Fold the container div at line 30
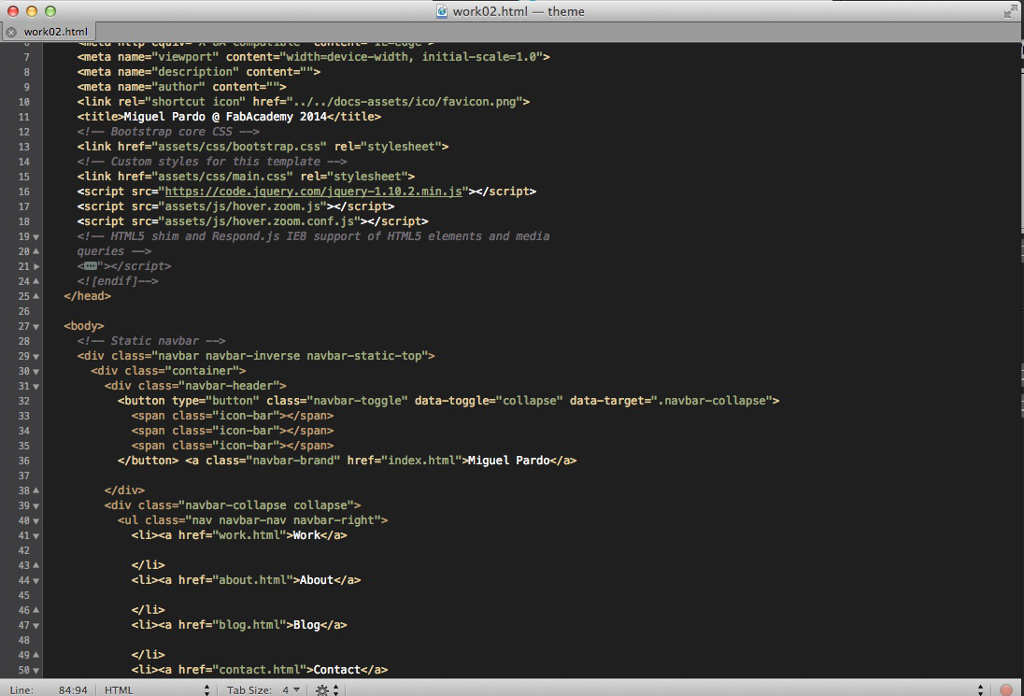Image resolution: width=1024 pixels, height=696 pixels. tap(36, 372)
